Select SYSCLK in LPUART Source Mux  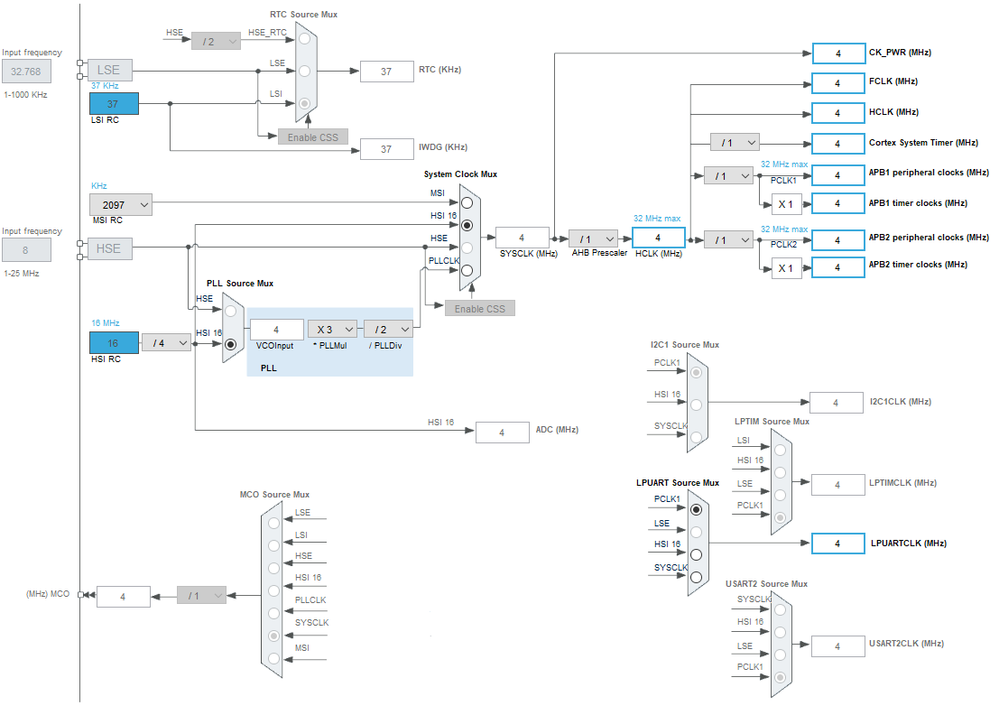point(696,577)
